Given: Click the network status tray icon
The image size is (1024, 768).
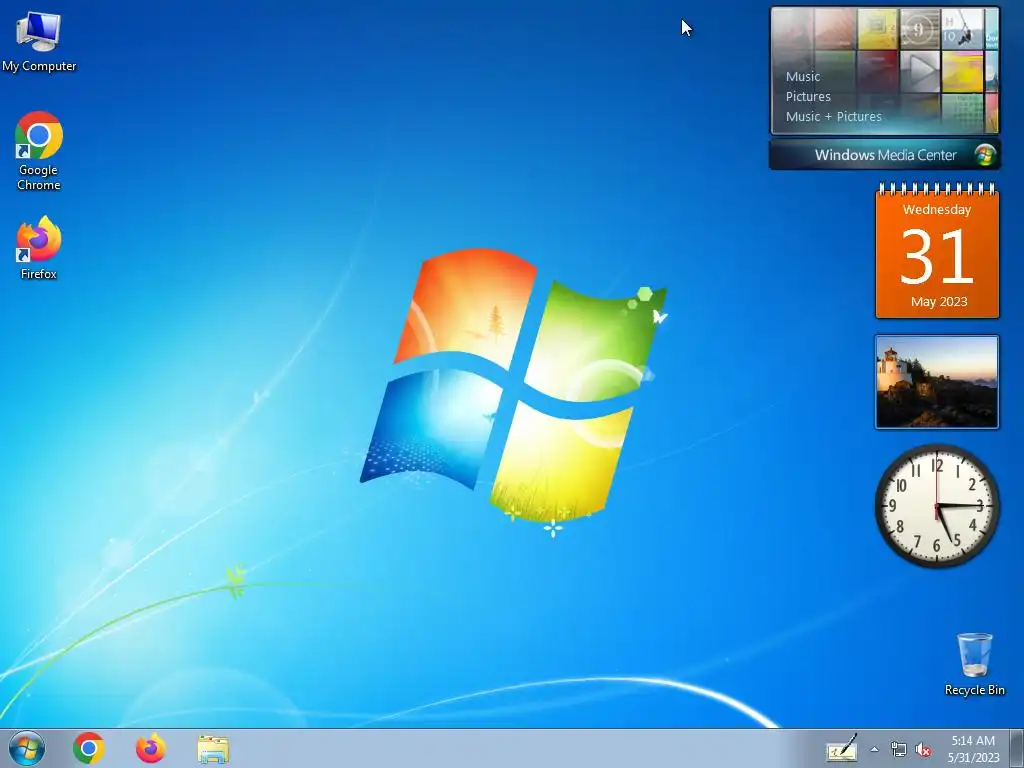Looking at the screenshot, I should (x=899, y=750).
